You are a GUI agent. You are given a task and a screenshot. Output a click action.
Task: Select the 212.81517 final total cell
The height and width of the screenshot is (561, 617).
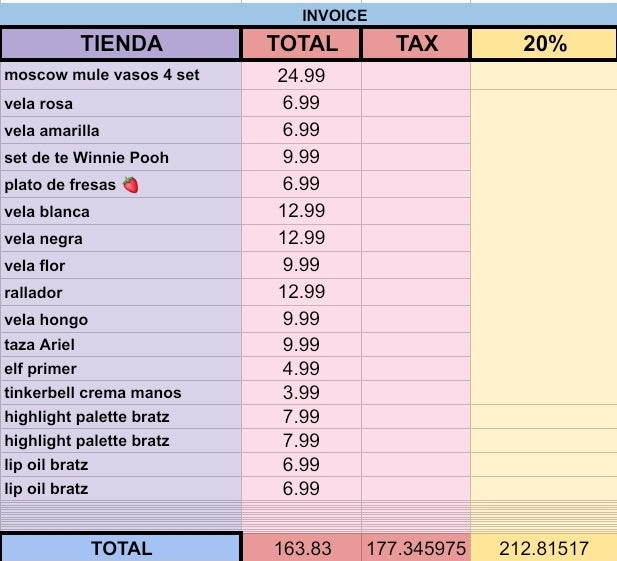(544, 548)
